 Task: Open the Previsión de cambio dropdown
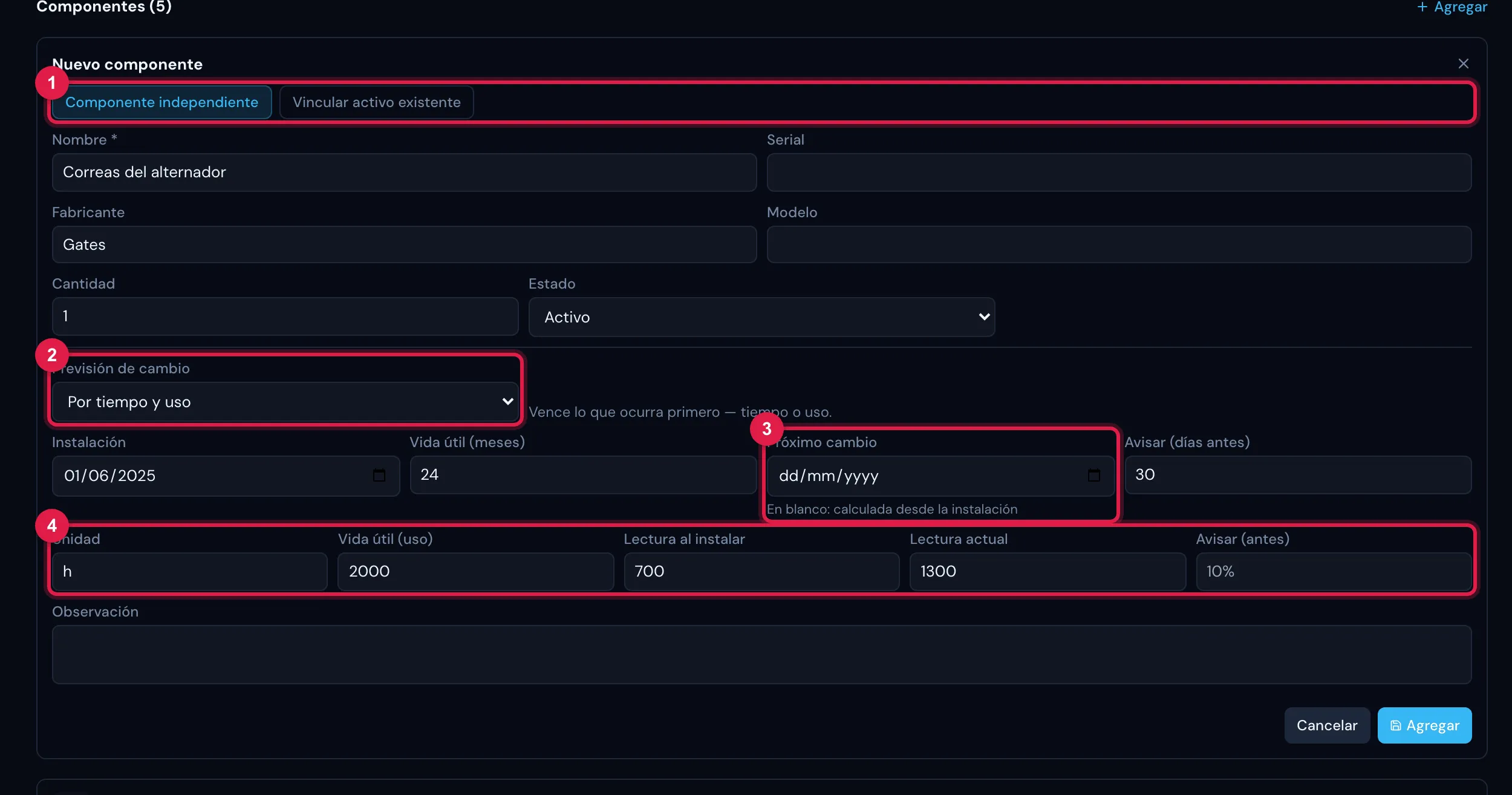click(x=285, y=402)
